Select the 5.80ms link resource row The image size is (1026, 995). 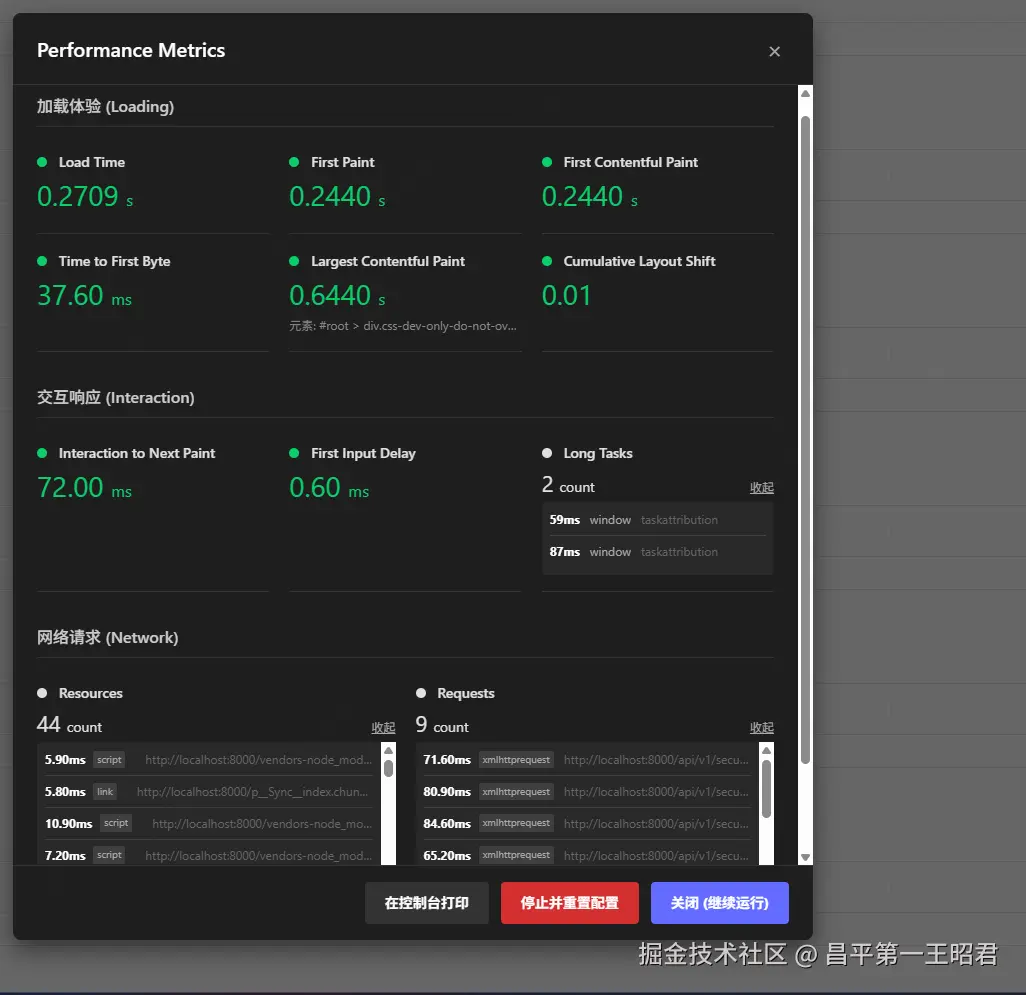(208, 792)
